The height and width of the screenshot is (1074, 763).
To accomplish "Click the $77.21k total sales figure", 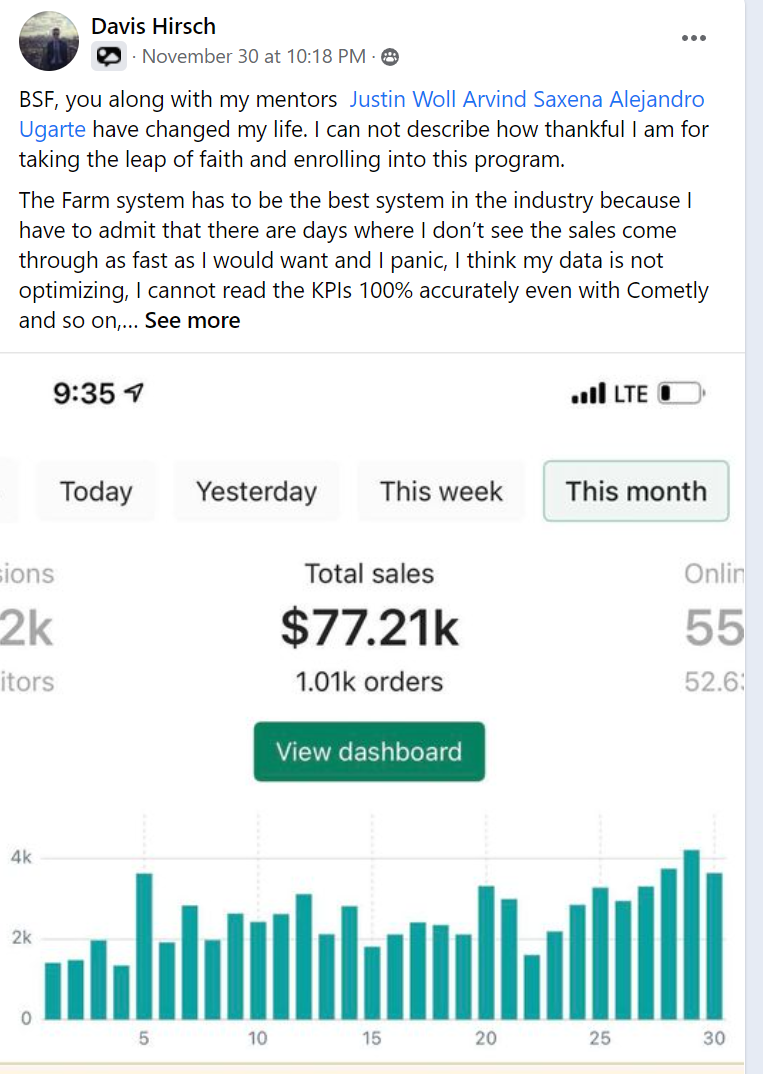I will 369,628.
